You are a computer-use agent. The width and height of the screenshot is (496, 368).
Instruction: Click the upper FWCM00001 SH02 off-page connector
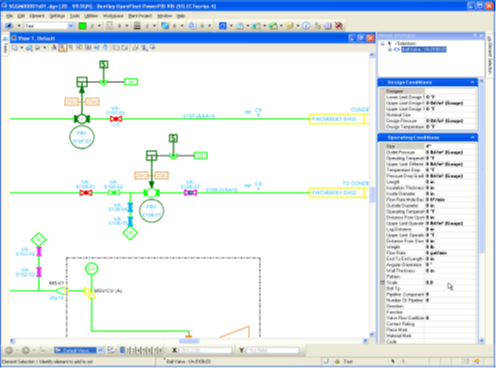(x=339, y=119)
